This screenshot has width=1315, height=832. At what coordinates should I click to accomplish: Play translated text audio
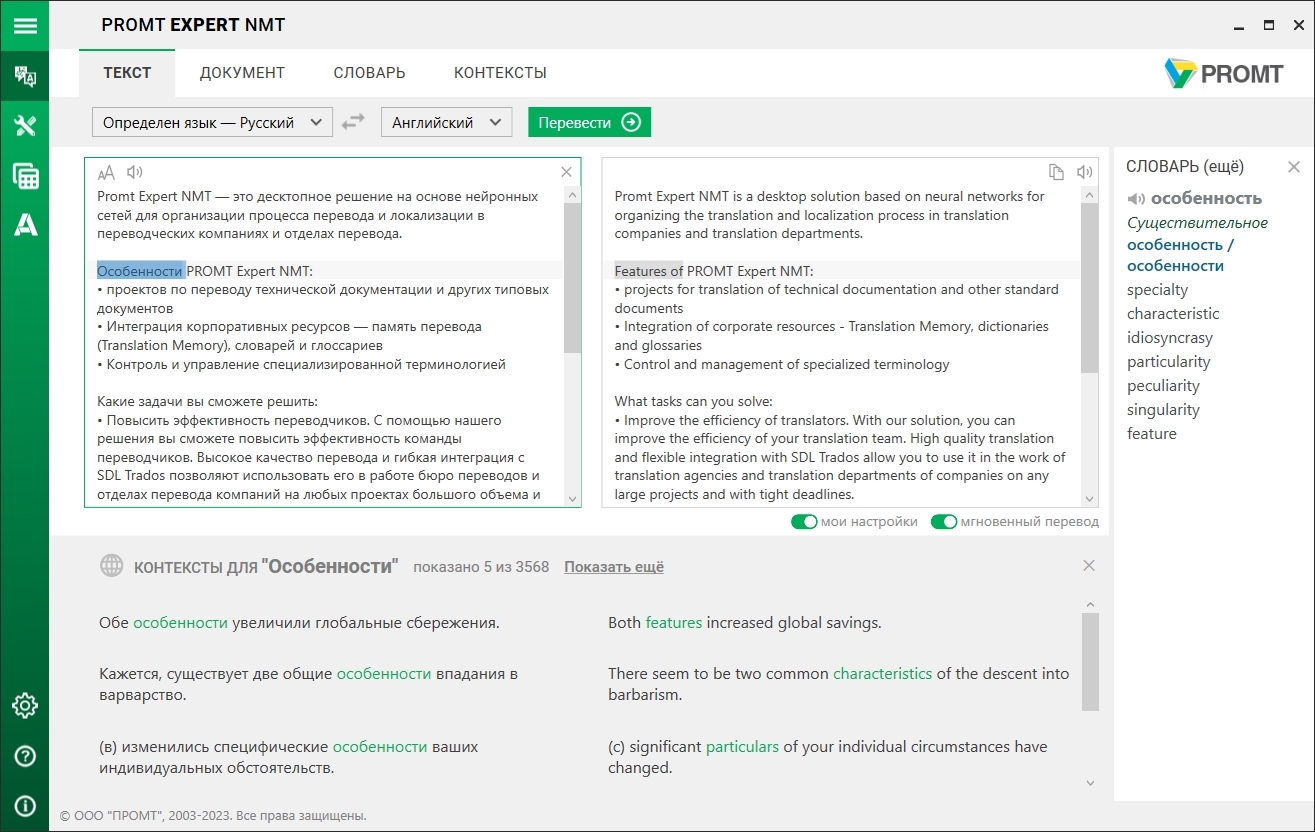point(1085,172)
